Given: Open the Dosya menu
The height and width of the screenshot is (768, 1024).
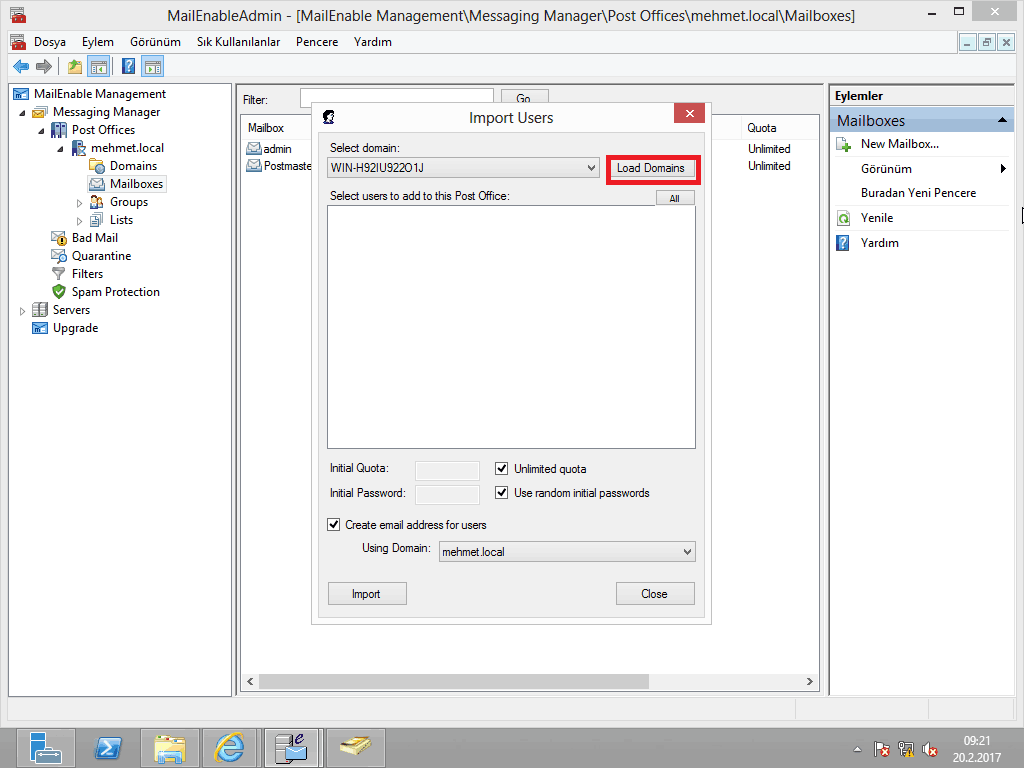Looking at the screenshot, I should (x=50, y=42).
